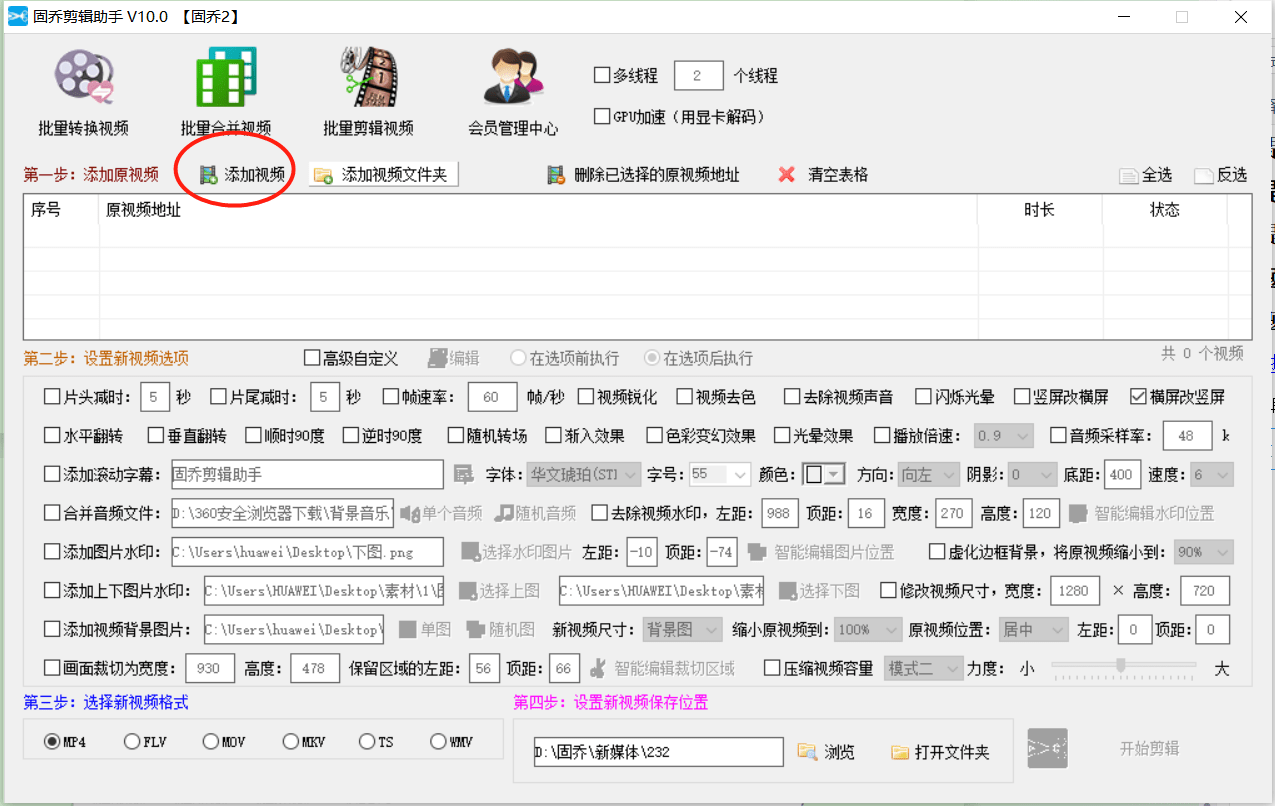Viewport: 1275px width, 806px height.
Task: Expand the 播放倍速 dropdown
Action: pos(1021,436)
